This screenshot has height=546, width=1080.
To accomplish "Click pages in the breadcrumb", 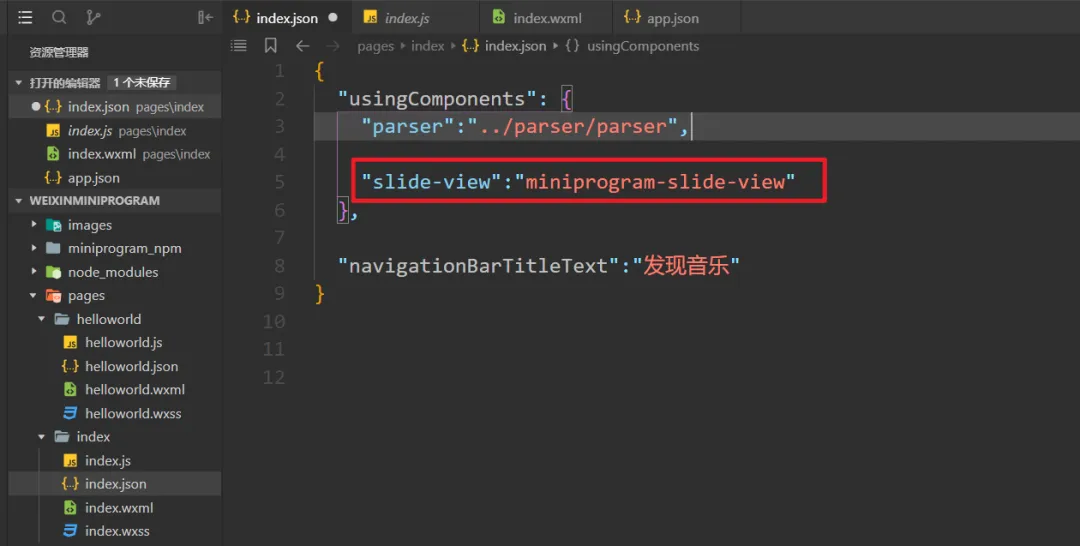I will (375, 46).
